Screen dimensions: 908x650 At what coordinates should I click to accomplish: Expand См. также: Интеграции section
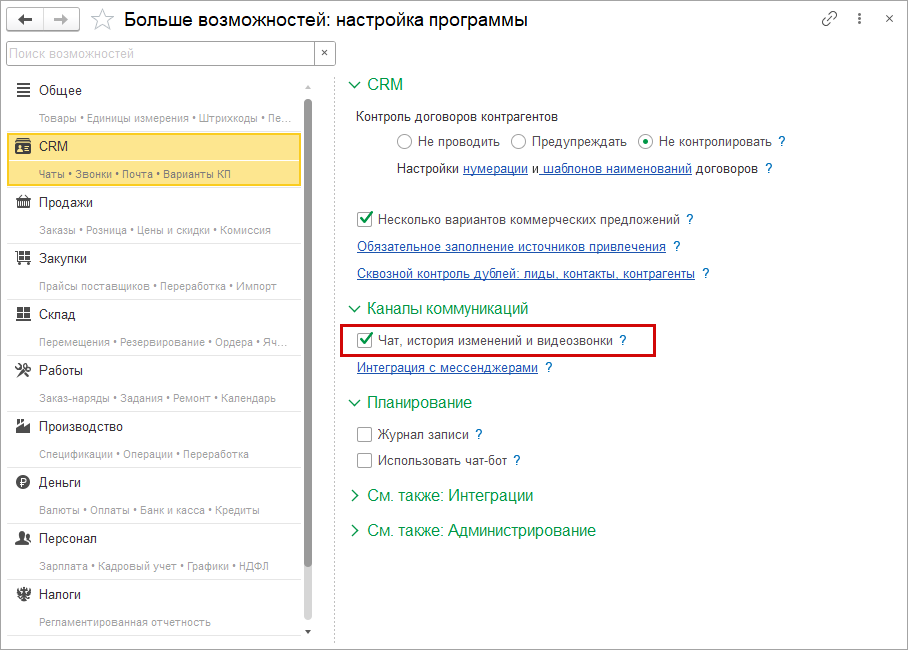pyautogui.click(x=354, y=495)
